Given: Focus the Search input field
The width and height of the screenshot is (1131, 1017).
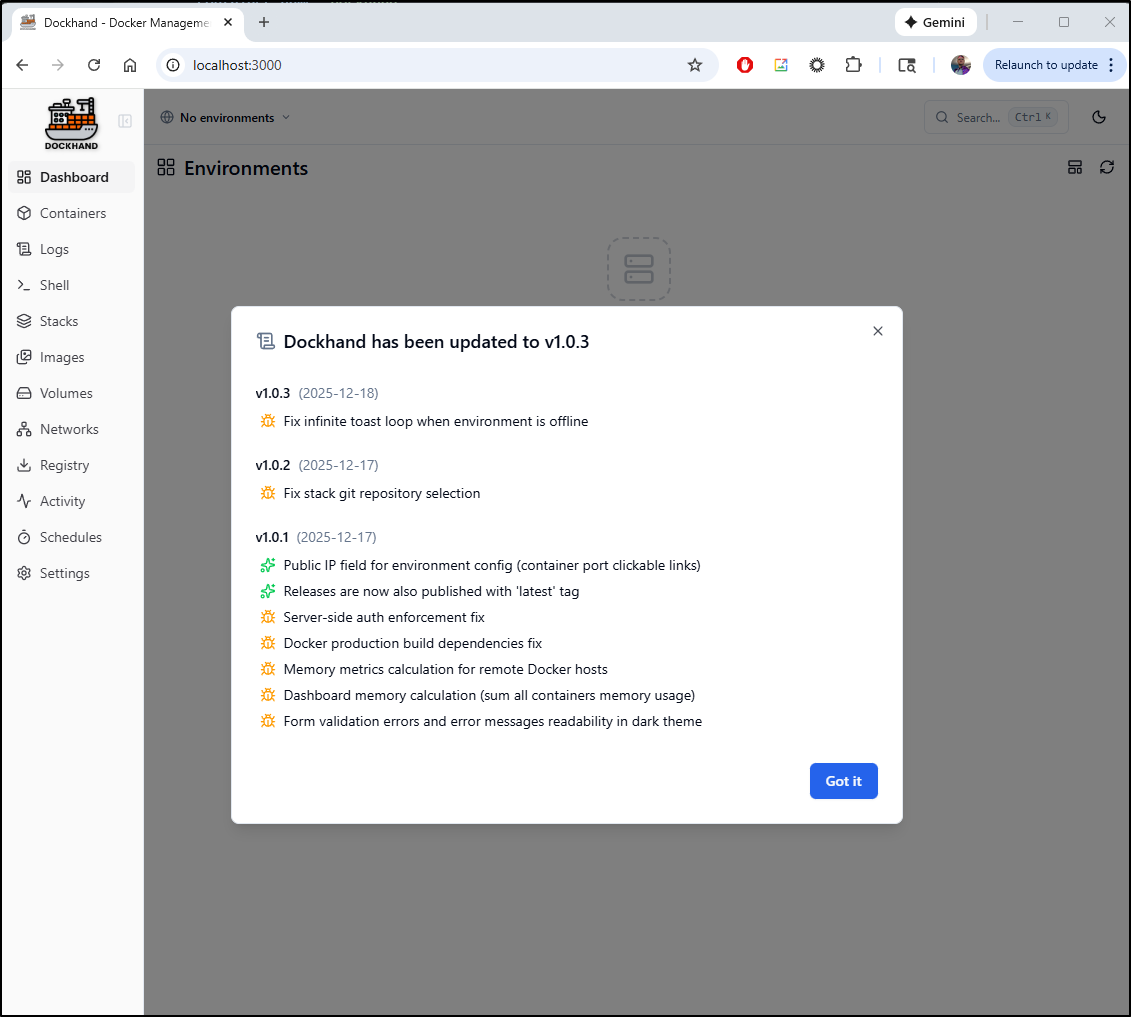Looking at the screenshot, I should pos(995,117).
